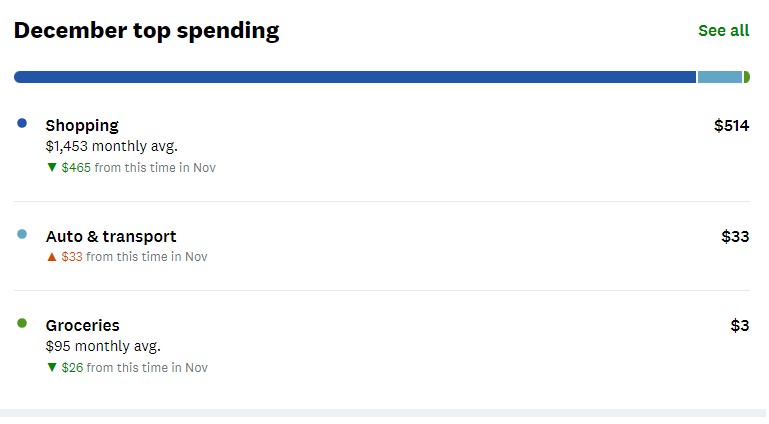Screen dimensions: 769x424
Task: Open the See all spending link
Action: coord(723,31)
